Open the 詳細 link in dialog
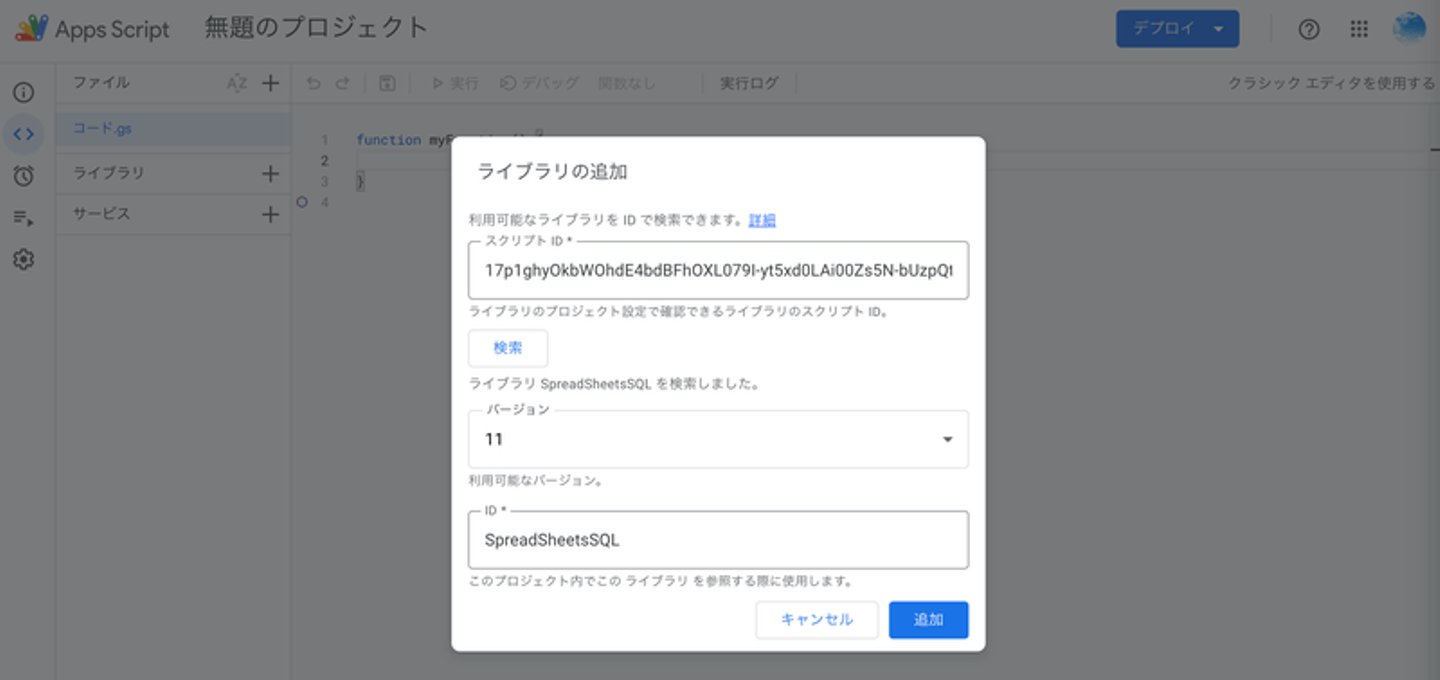The image size is (1440, 680). (x=762, y=220)
